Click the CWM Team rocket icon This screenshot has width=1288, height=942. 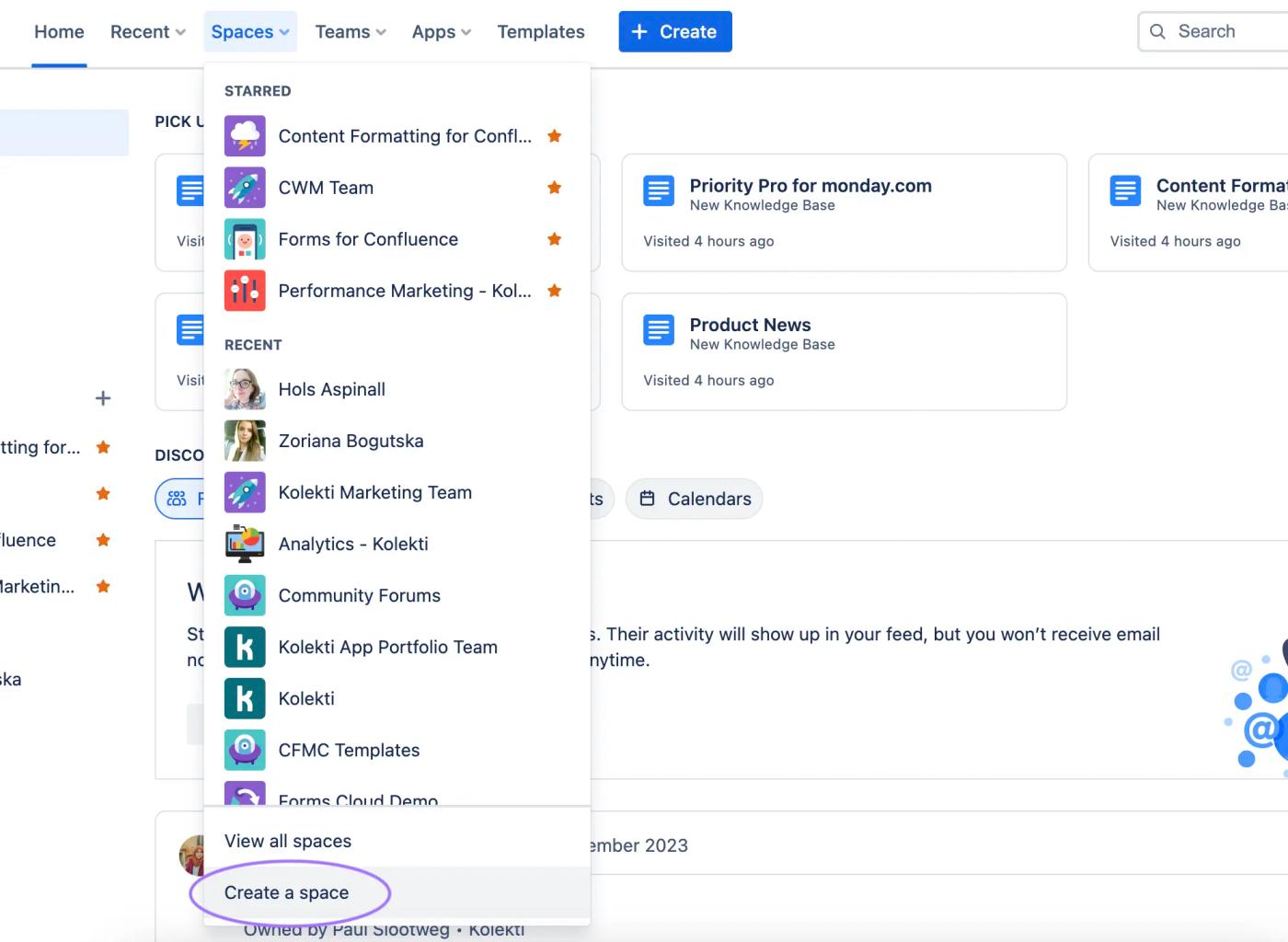[x=245, y=188]
